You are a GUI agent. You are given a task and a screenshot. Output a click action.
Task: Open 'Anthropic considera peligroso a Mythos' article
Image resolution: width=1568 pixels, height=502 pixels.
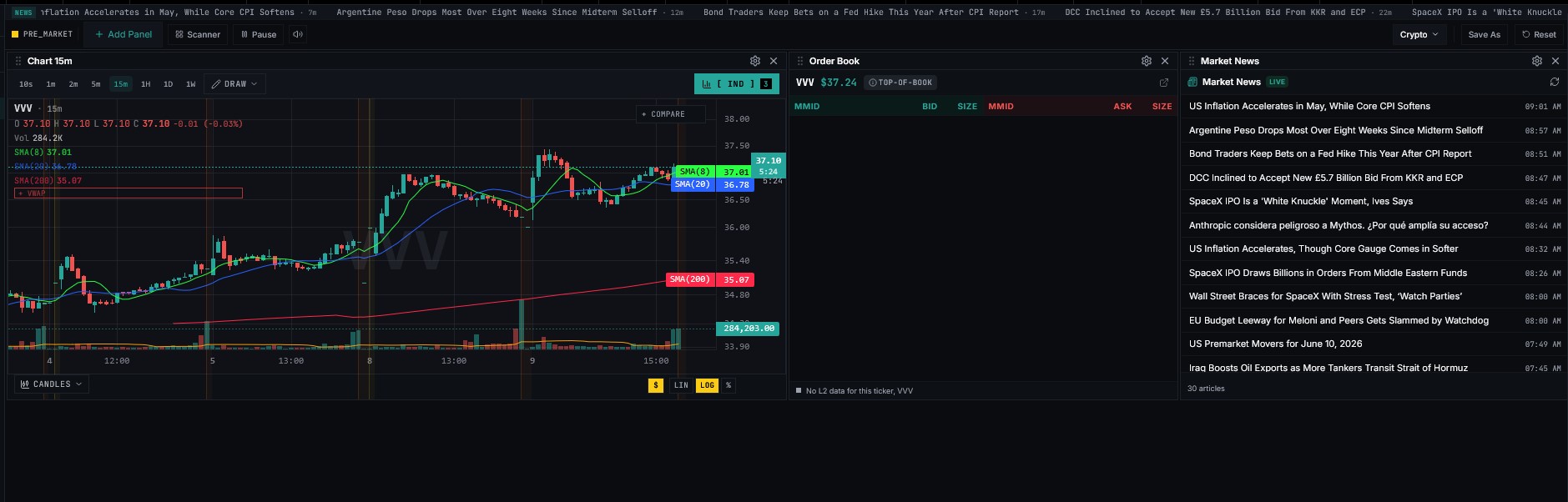(x=1374, y=225)
